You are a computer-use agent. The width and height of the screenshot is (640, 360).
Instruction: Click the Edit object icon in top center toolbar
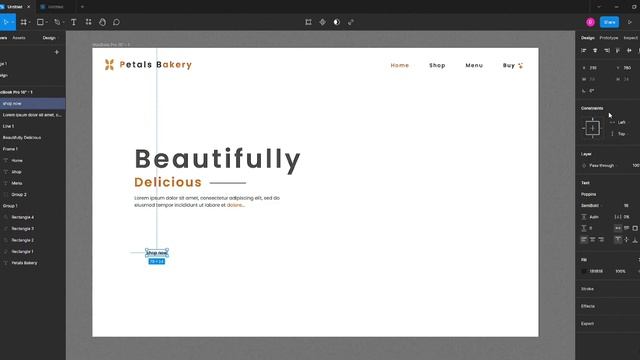tap(308, 22)
